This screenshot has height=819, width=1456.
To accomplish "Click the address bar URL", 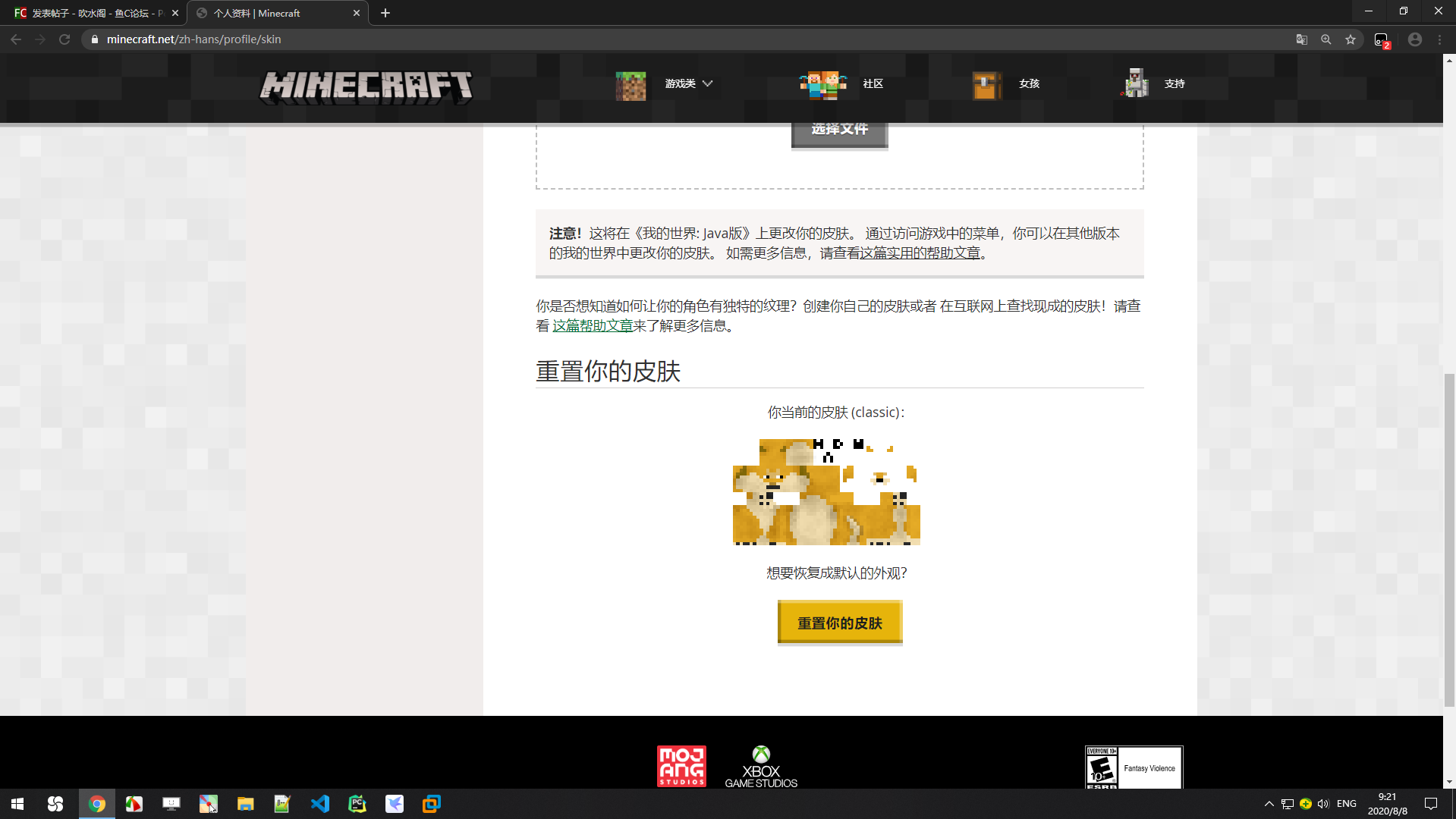I will click(193, 39).
